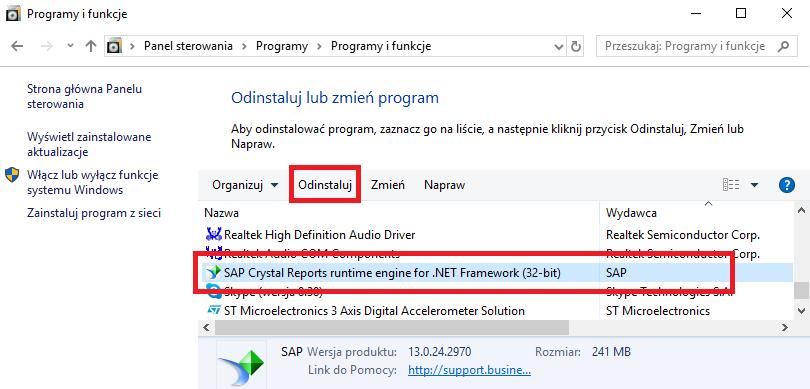
Task: Click the address bar folder icon
Action: [x=114, y=46]
